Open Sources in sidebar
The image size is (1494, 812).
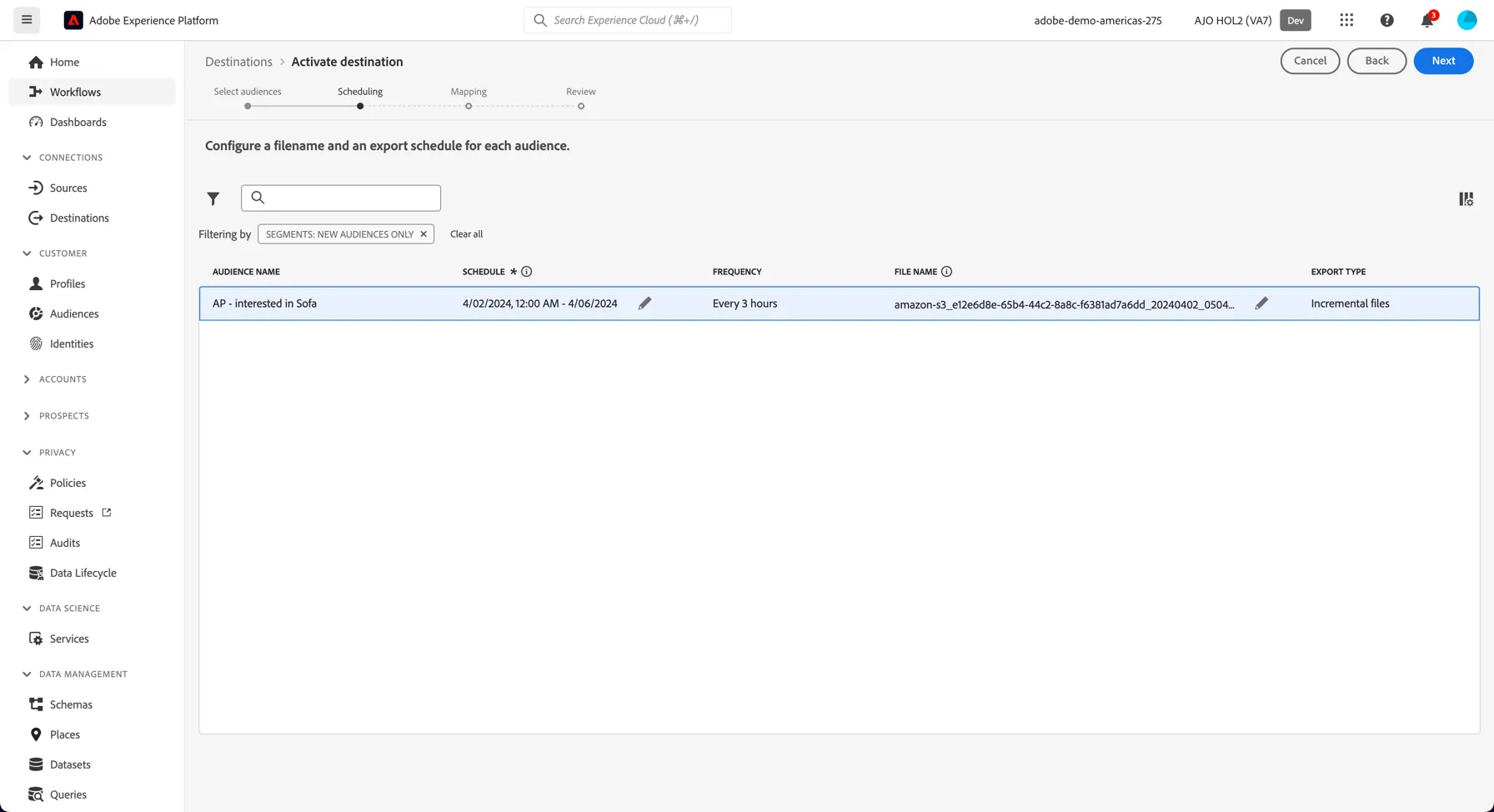92,188
